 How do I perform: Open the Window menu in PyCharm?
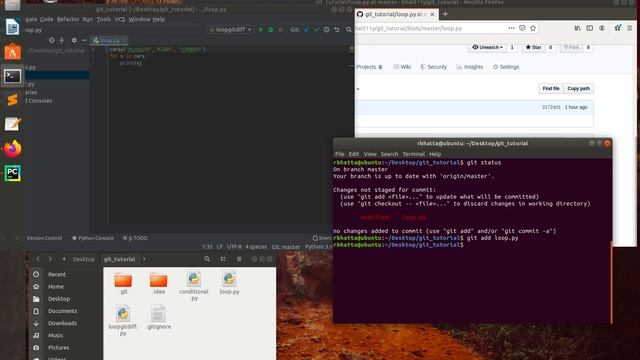[139, 19]
